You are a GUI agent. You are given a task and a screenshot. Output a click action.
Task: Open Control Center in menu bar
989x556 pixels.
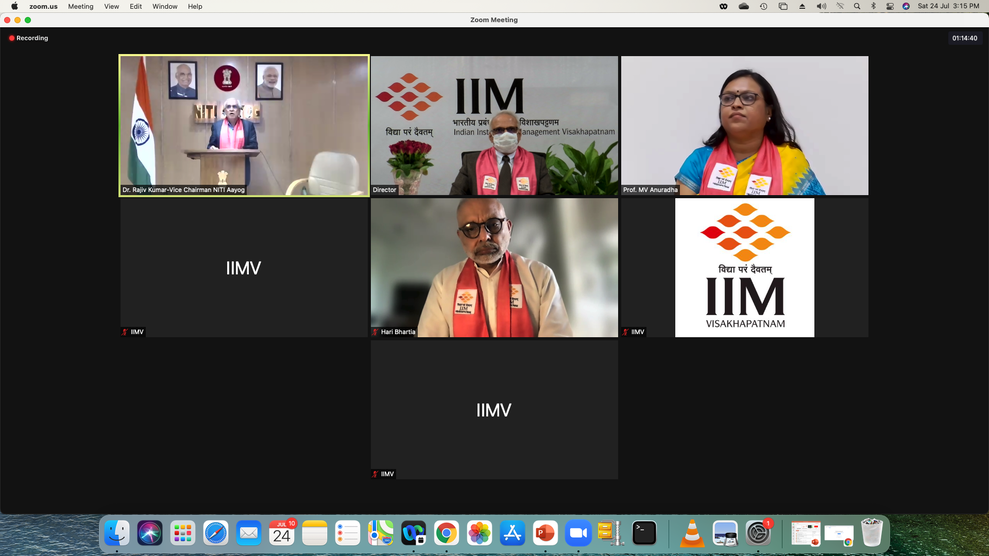click(890, 6)
